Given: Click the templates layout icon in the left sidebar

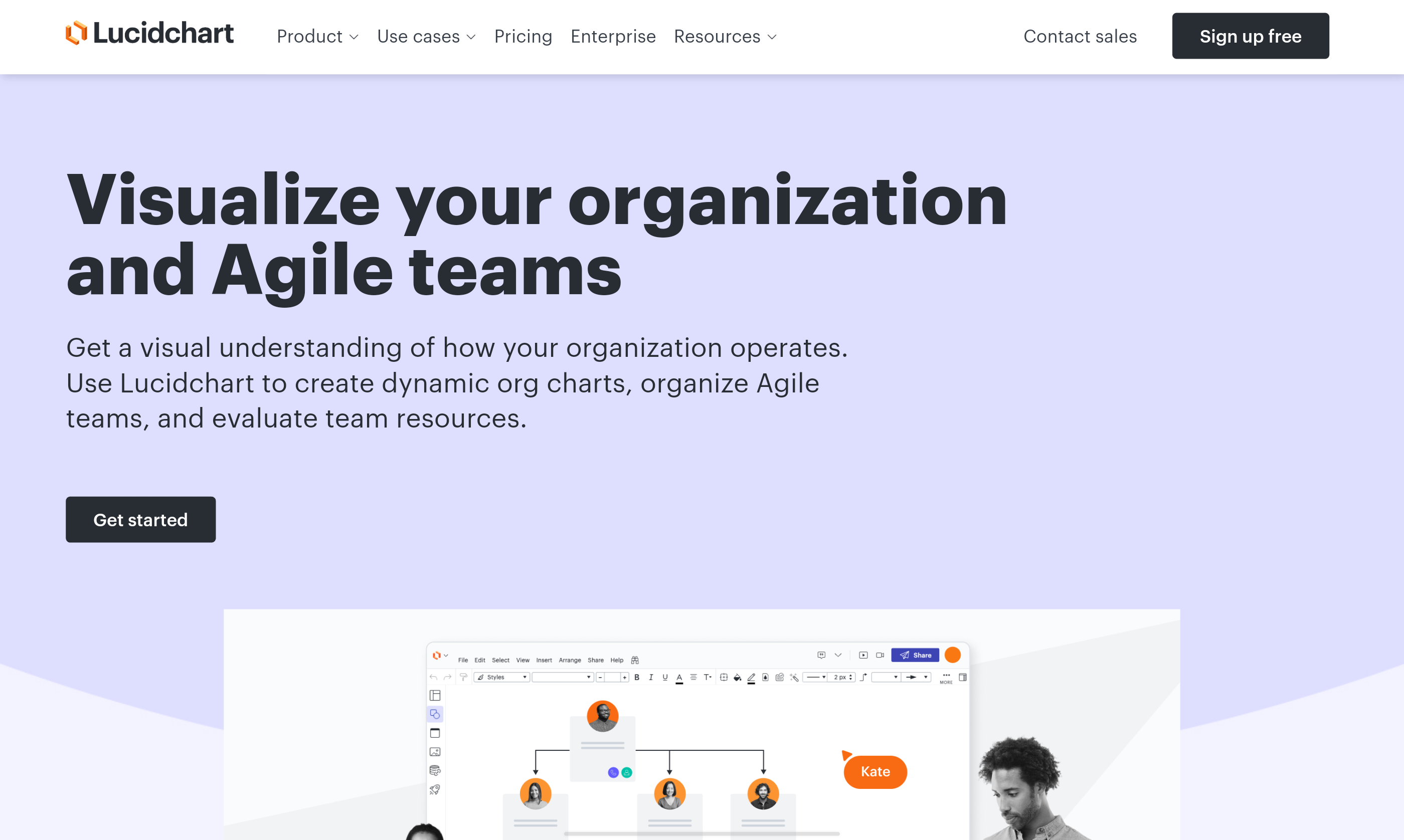Looking at the screenshot, I should [435, 696].
